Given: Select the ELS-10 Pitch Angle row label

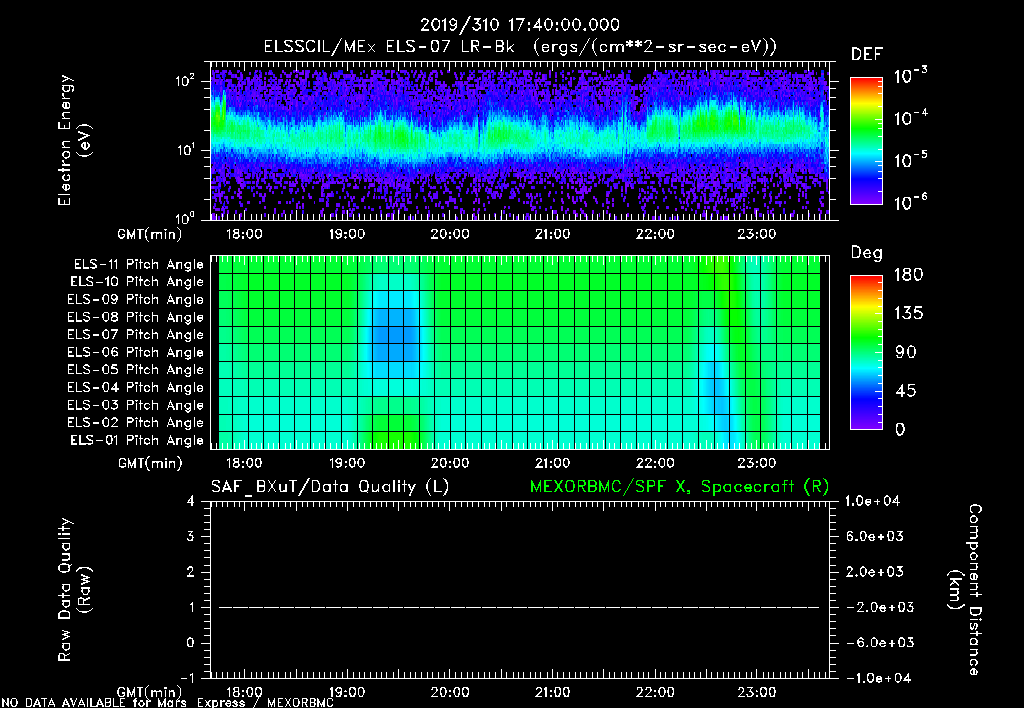Looking at the screenshot, I should (x=136, y=282).
